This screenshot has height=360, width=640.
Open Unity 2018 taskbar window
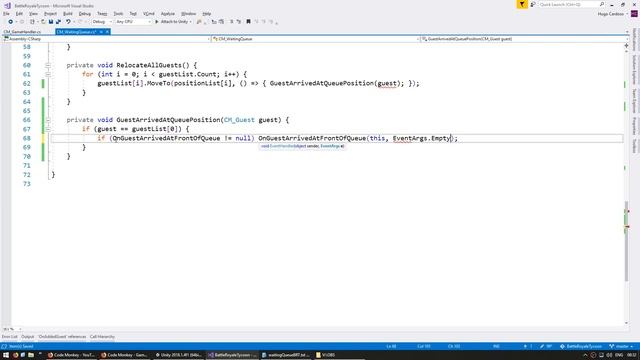pos(178,355)
